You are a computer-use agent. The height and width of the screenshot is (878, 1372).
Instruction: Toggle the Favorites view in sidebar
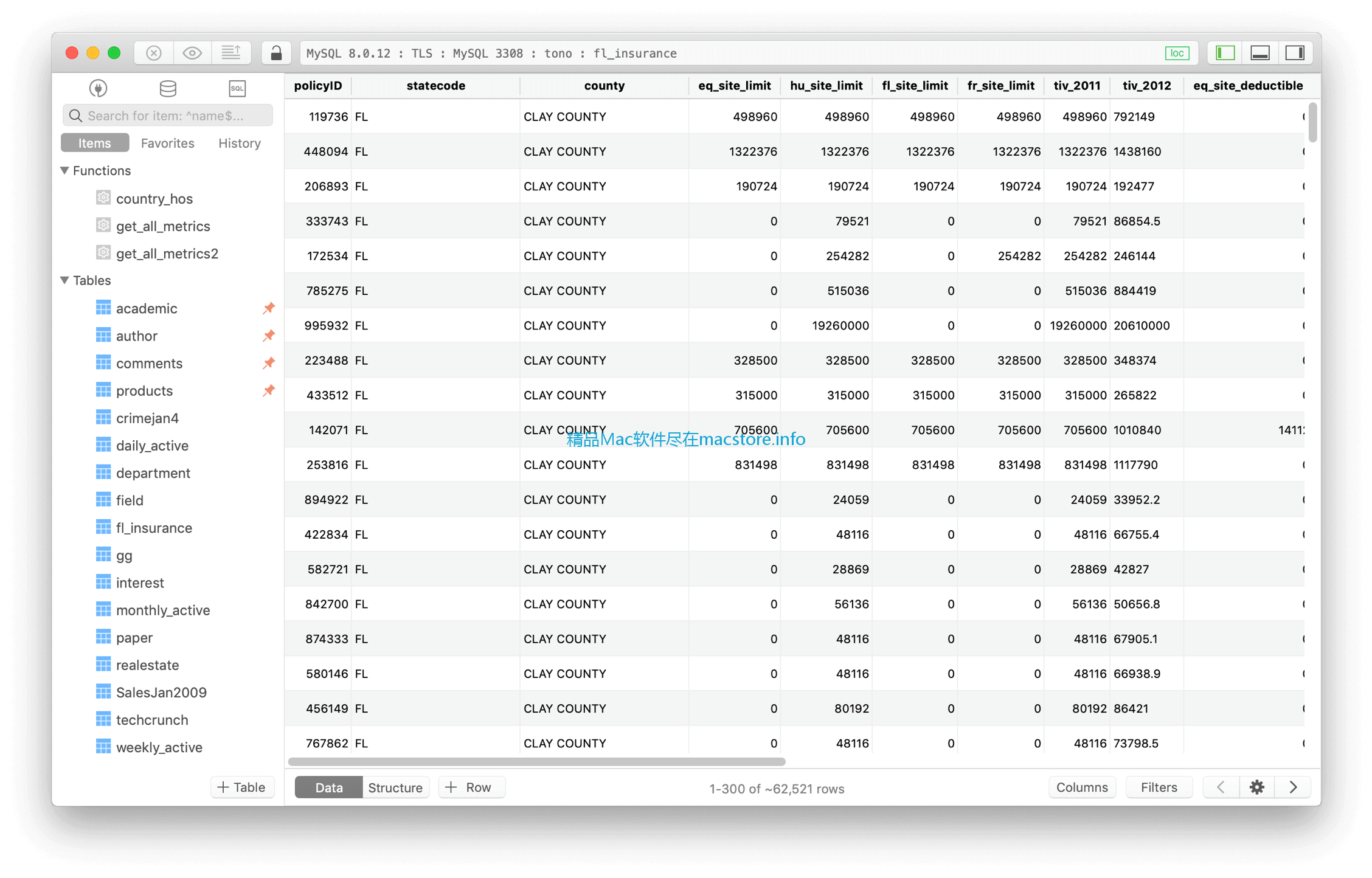pos(166,142)
